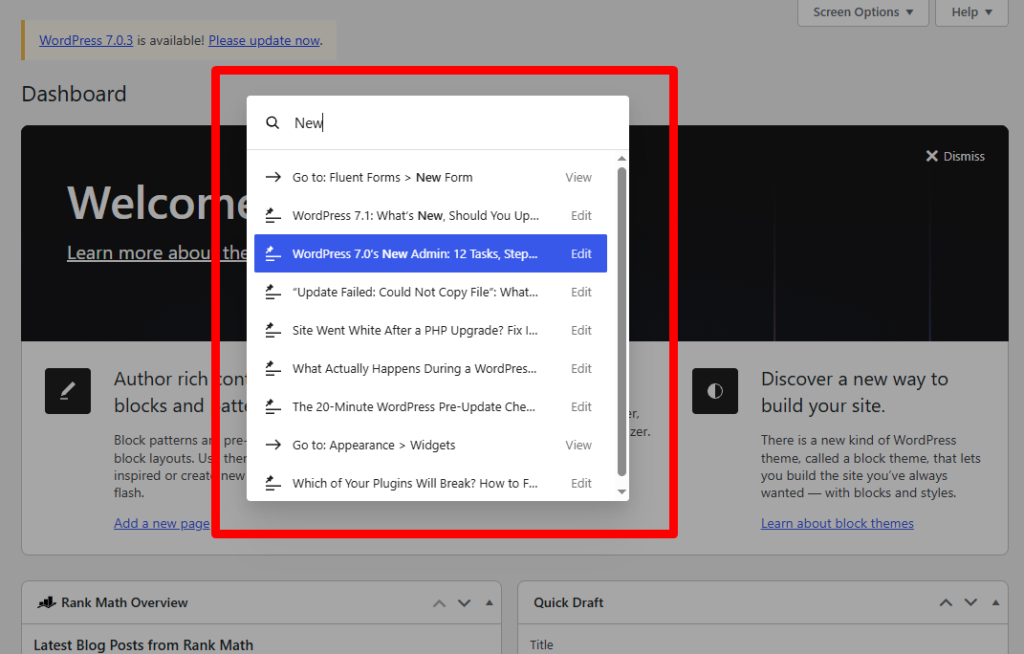This screenshot has height=654, width=1024.
Task: Click post icon beside What Actually Happens result
Action: tap(273, 368)
